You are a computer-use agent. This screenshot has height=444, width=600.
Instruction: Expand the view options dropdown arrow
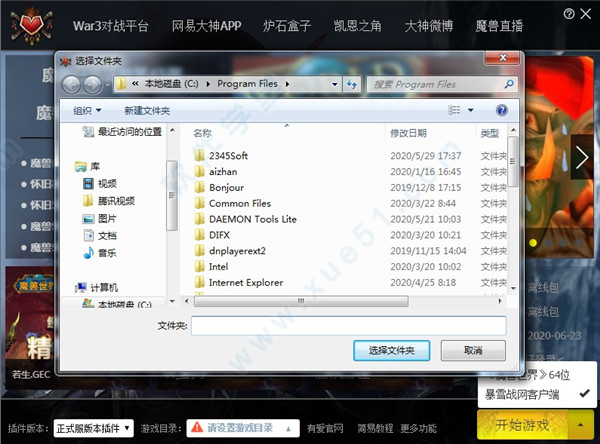(x=471, y=110)
